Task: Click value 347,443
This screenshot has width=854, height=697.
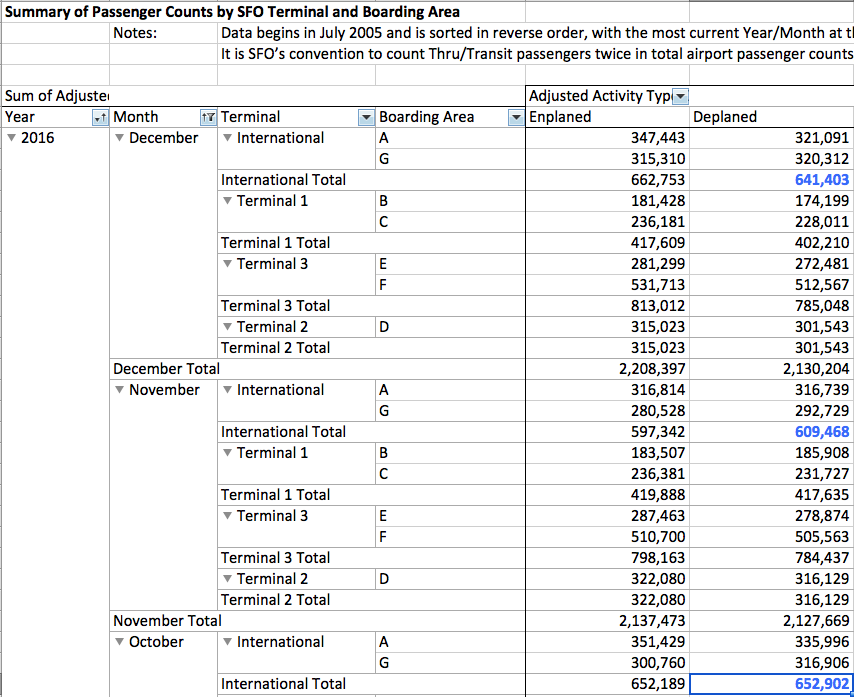Action: pyautogui.click(x=657, y=138)
